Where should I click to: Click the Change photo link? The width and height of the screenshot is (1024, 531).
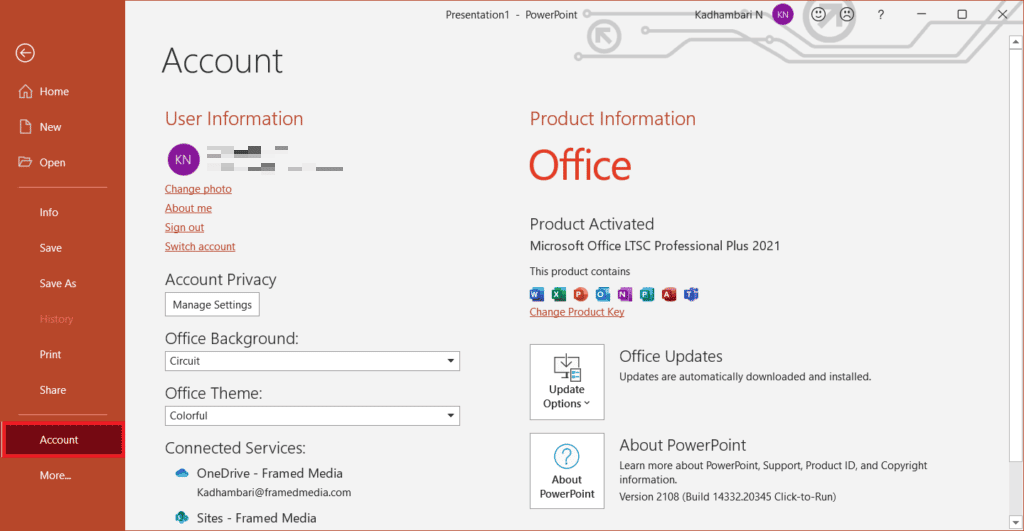198,189
